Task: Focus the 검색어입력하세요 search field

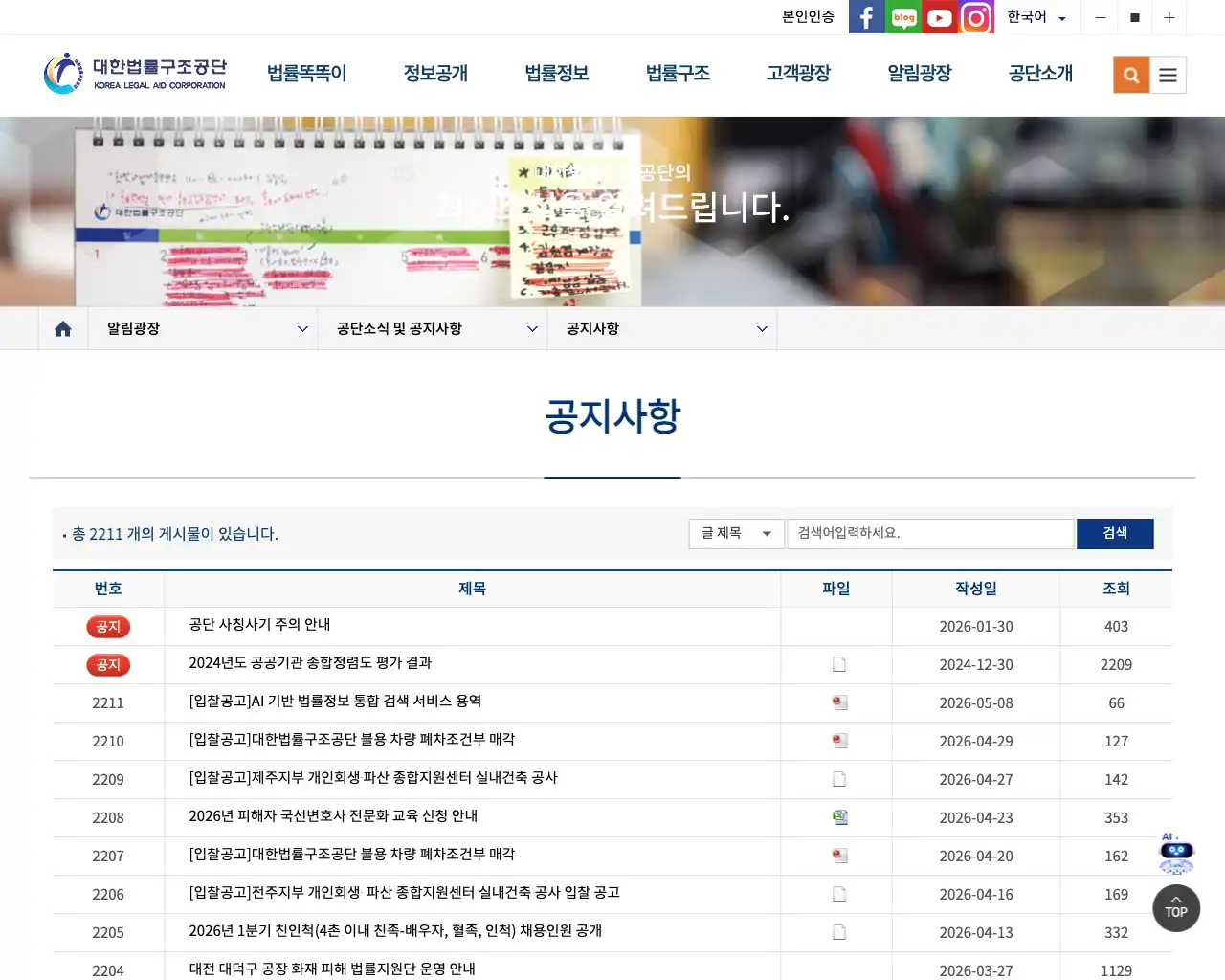Action: click(930, 533)
